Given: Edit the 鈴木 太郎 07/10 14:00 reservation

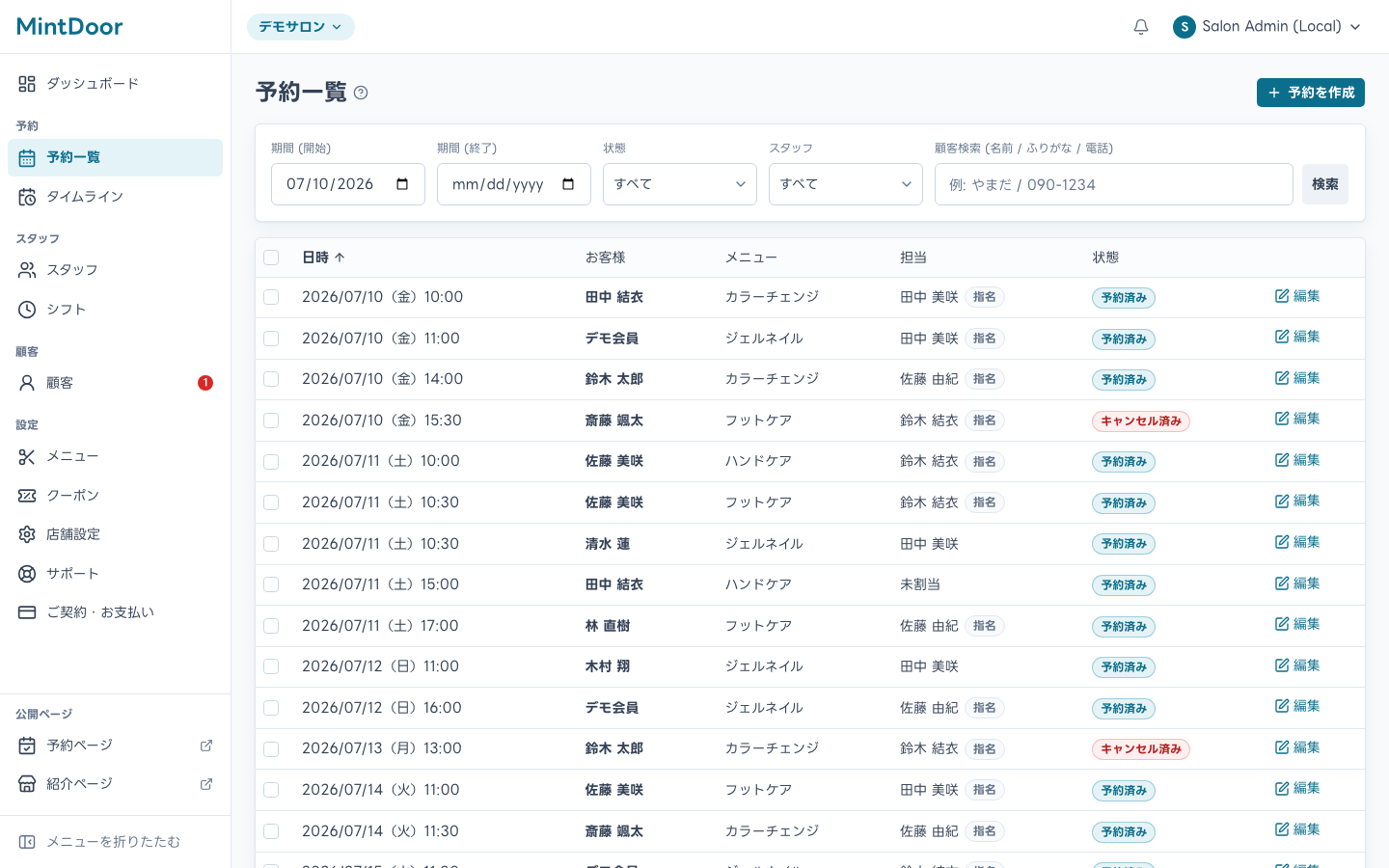Looking at the screenshot, I should tap(1297, 378).
